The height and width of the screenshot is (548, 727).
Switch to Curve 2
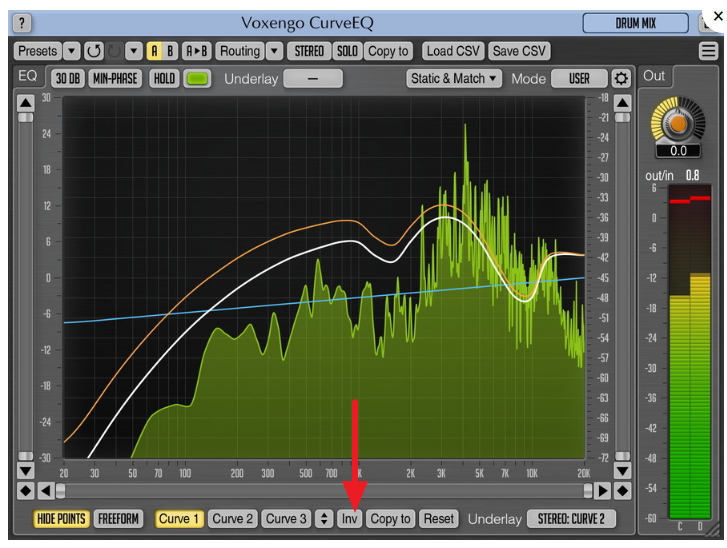[x=233, y=518]
